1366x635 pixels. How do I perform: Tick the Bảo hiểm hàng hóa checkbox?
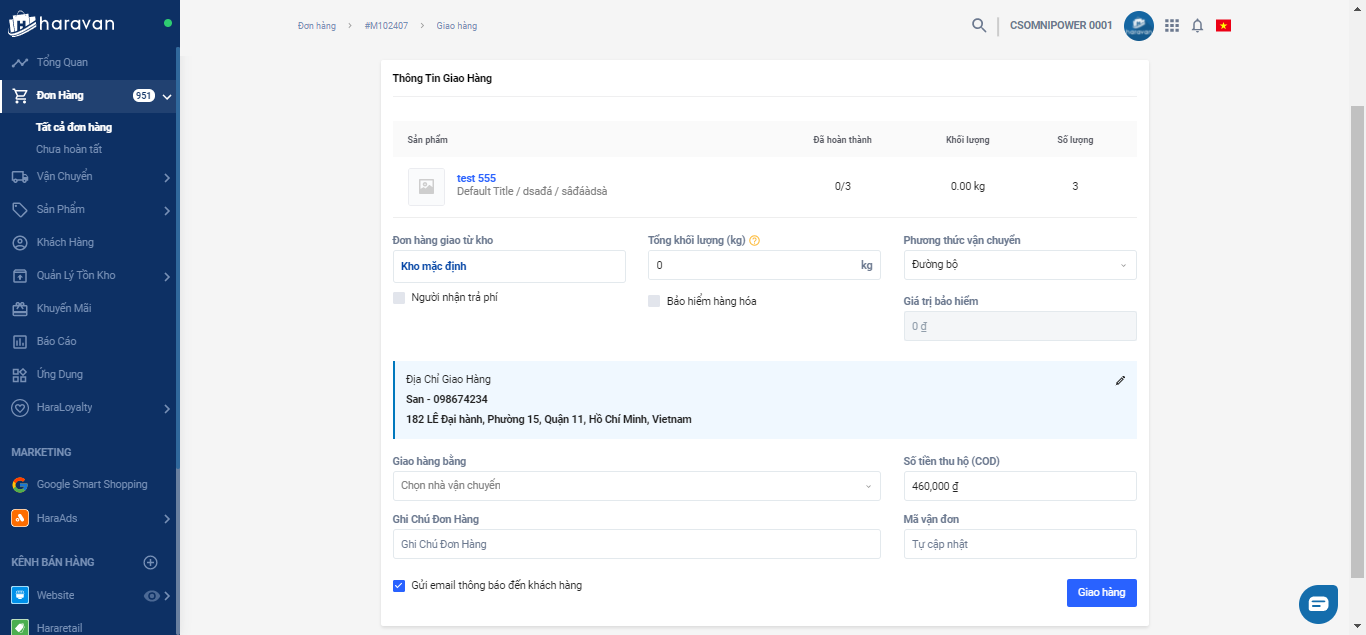point(654,301)
